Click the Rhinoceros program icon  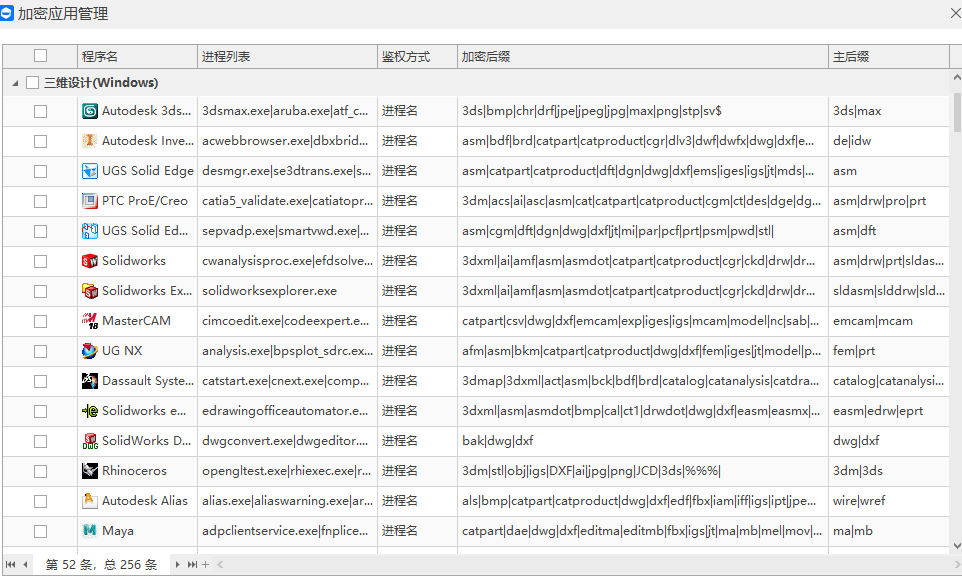tap(90, 471)
